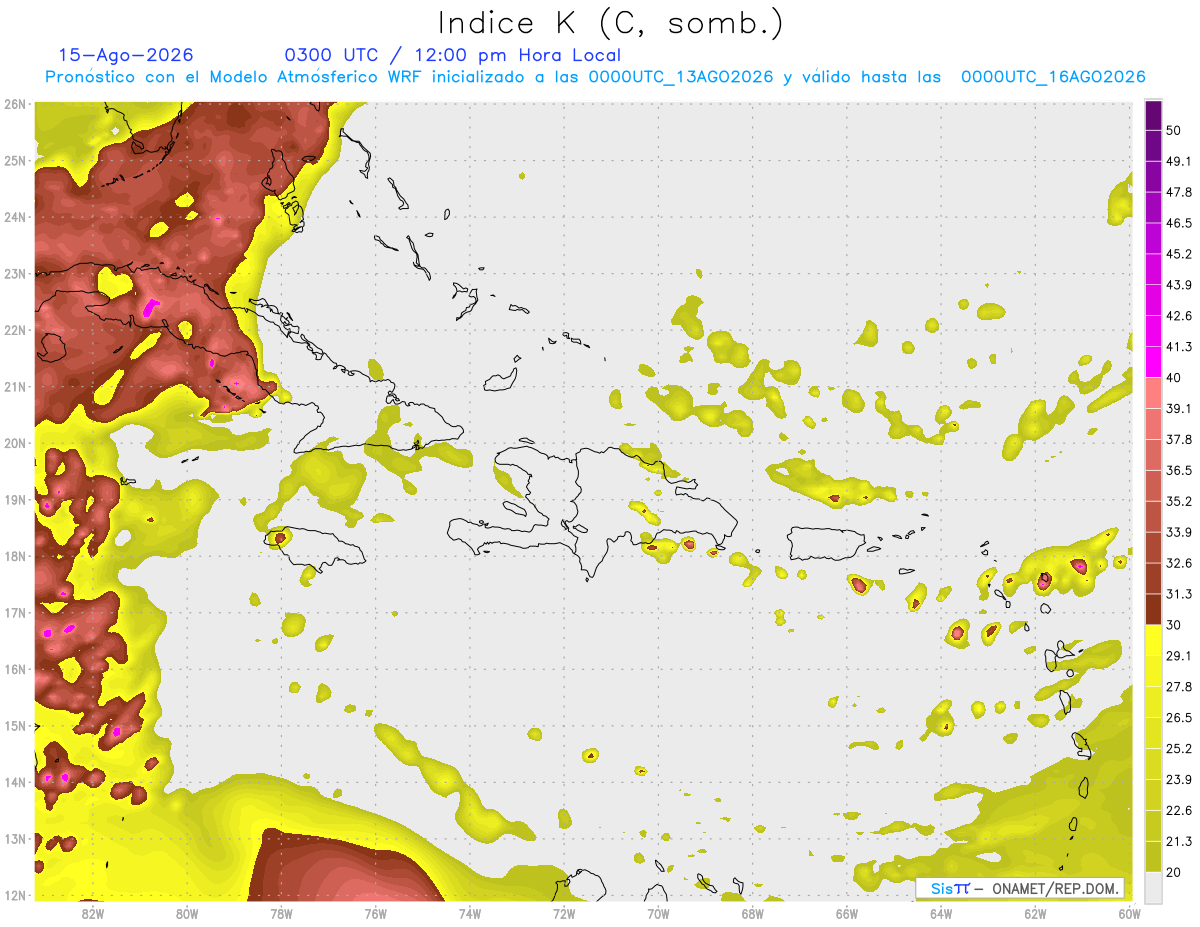Select the date text "15-Ago-2026"
This screenshot has width=1200, height=927.
(126, 55)
